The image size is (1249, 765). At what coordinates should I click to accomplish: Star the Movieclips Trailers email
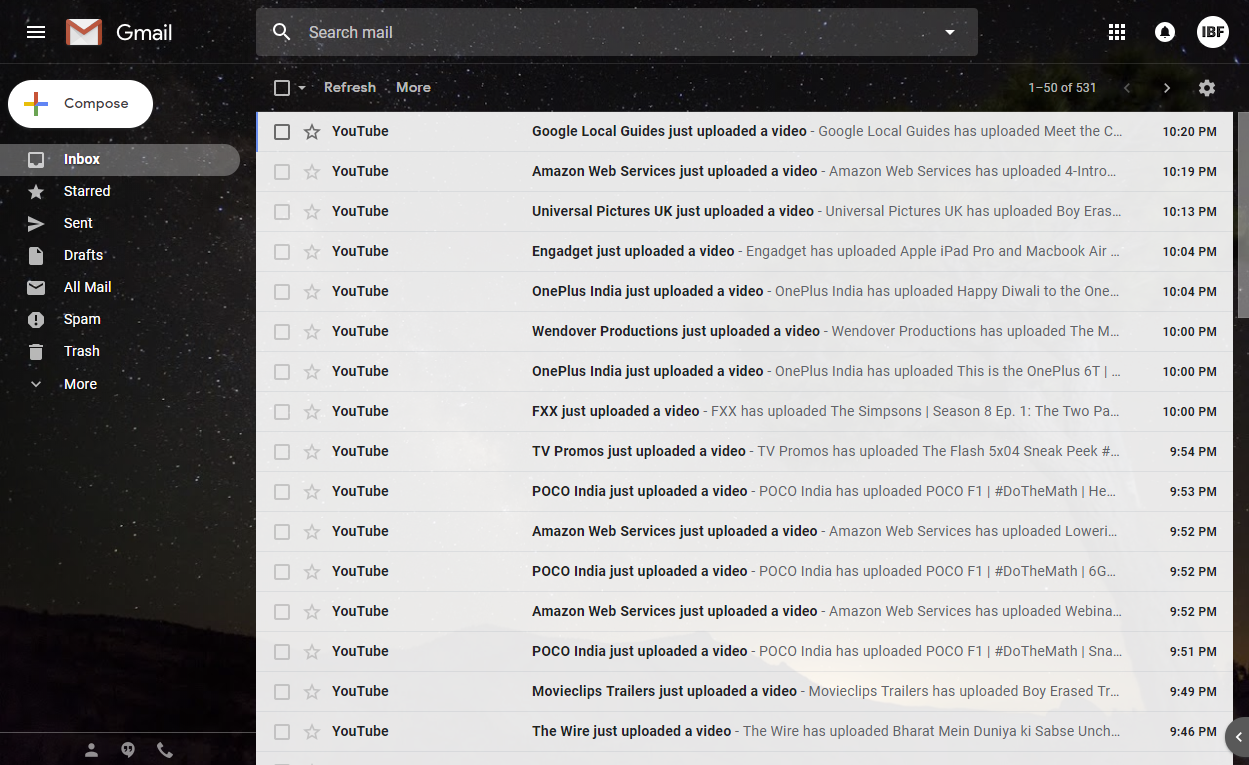(x=312, y=691)
